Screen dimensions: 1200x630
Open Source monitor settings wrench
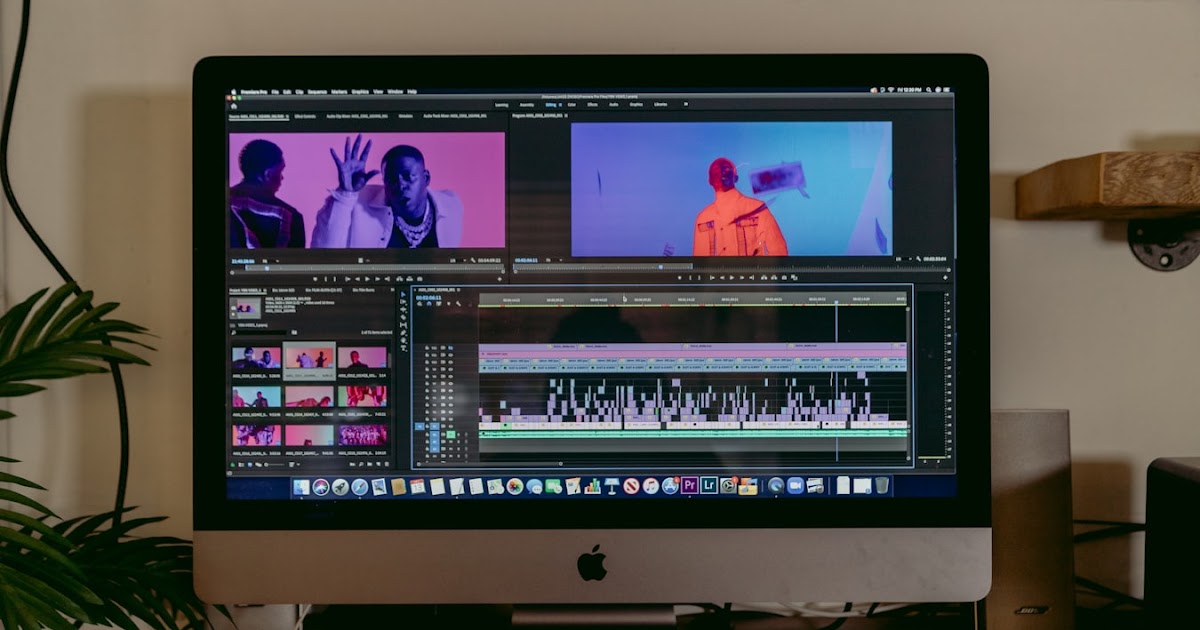tap(473, 260)
